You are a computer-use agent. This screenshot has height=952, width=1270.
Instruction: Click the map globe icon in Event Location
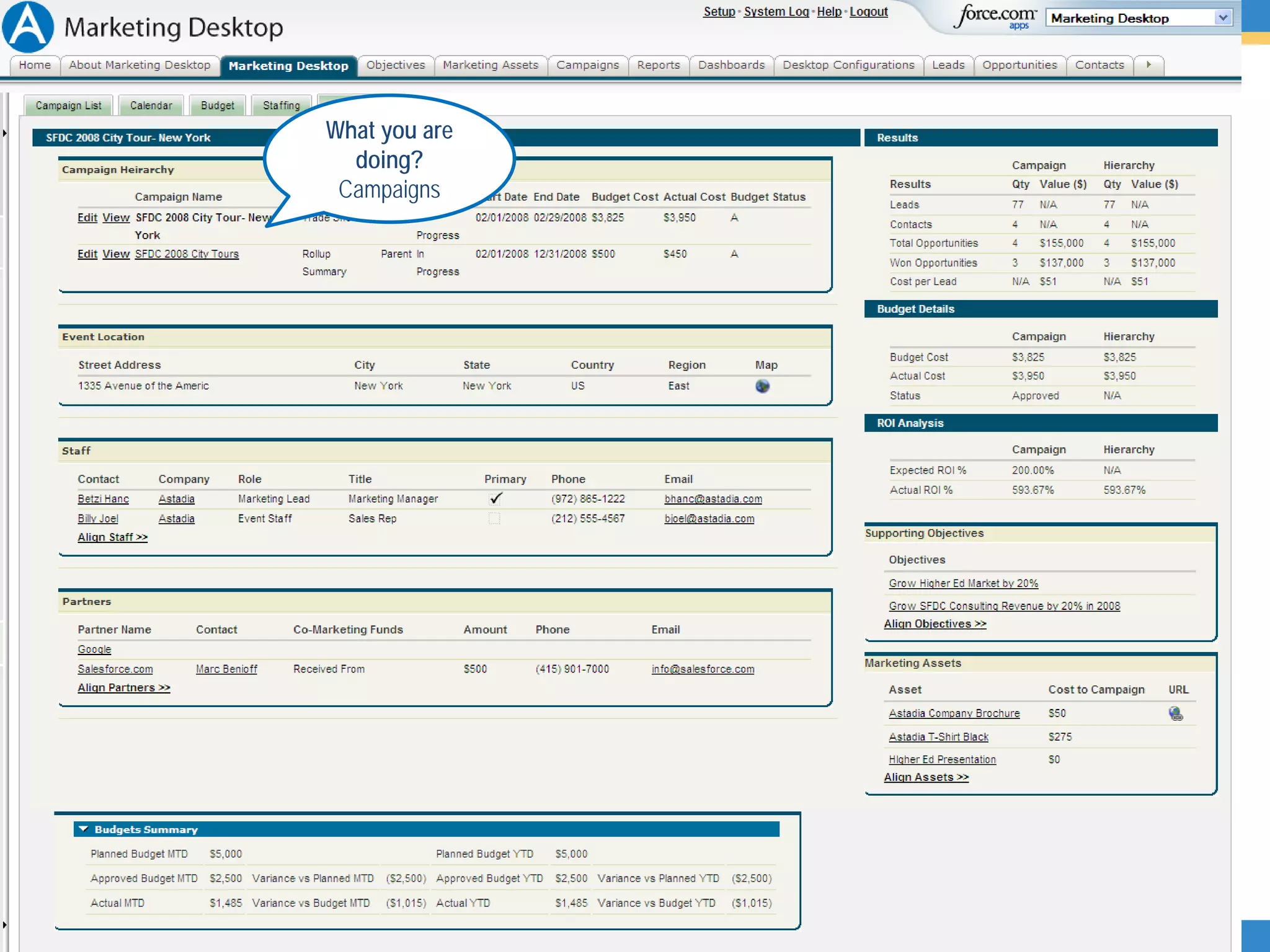tap(762, 386)
